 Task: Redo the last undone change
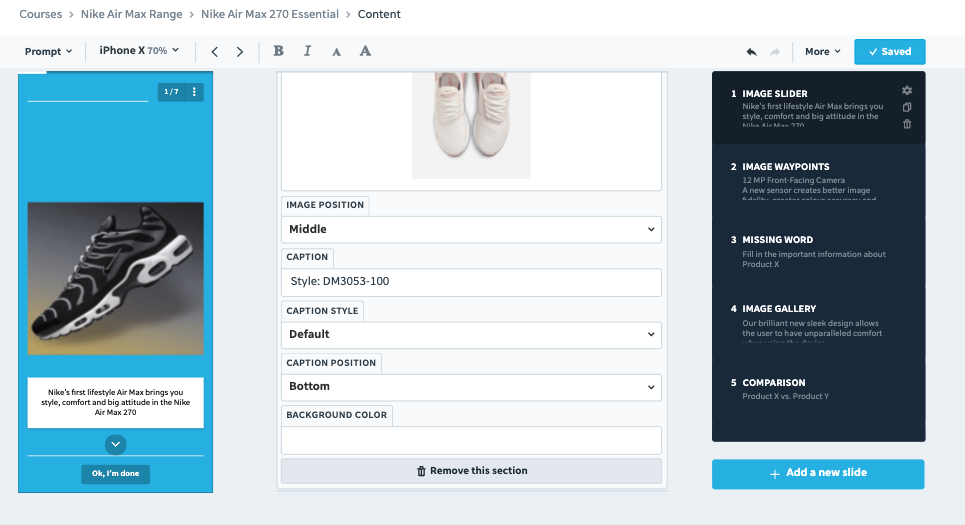point(775,52)
